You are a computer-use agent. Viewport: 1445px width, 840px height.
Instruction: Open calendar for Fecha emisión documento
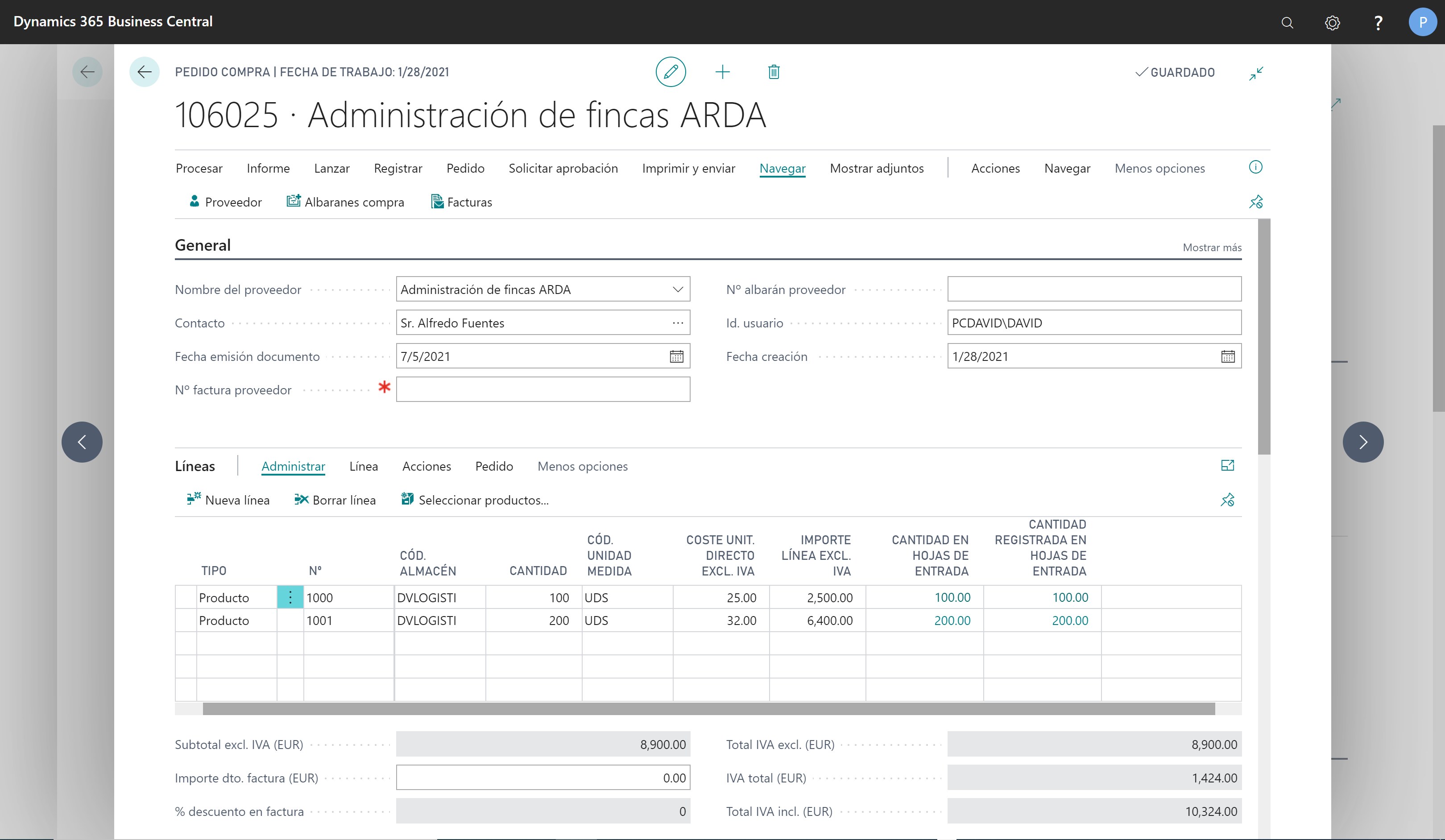[676, 356]
